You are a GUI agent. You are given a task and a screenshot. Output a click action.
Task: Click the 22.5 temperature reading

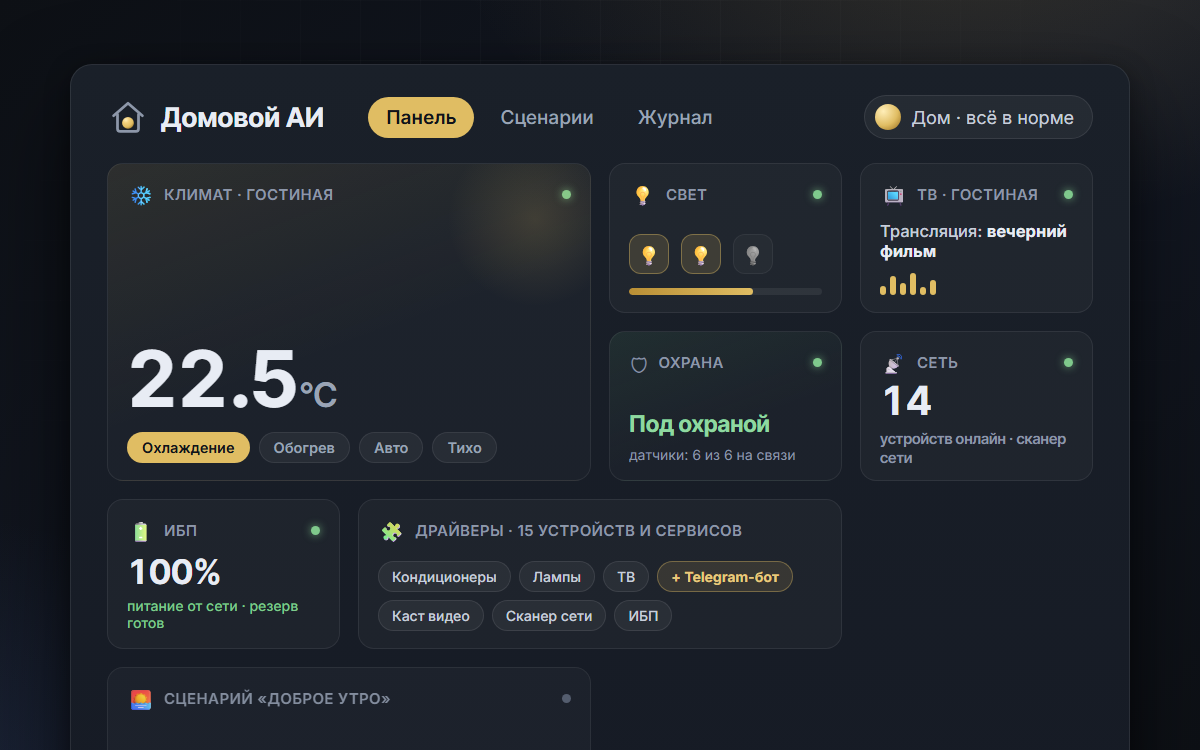(214, 379)
